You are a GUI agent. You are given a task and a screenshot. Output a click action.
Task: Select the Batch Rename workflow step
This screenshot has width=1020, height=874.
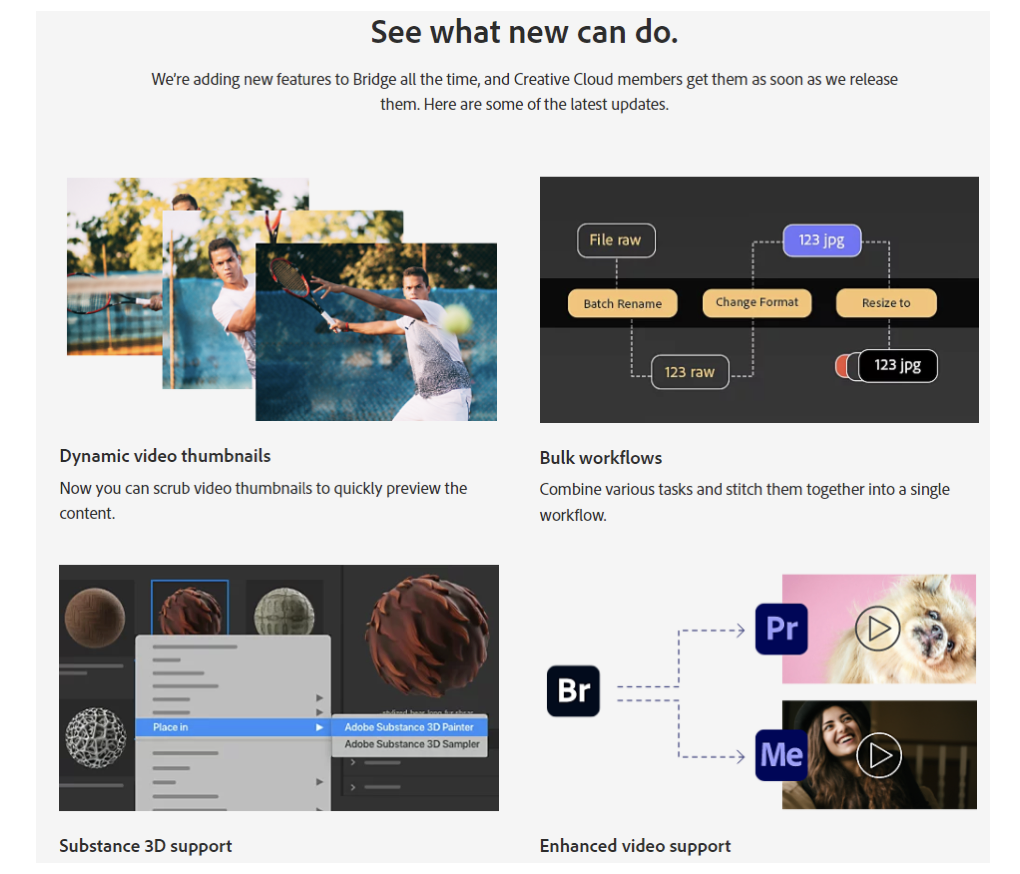[622, 303]
